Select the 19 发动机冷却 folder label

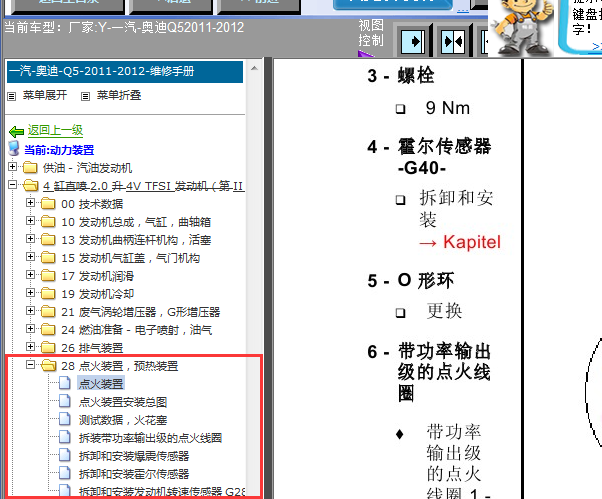(98, 294)
